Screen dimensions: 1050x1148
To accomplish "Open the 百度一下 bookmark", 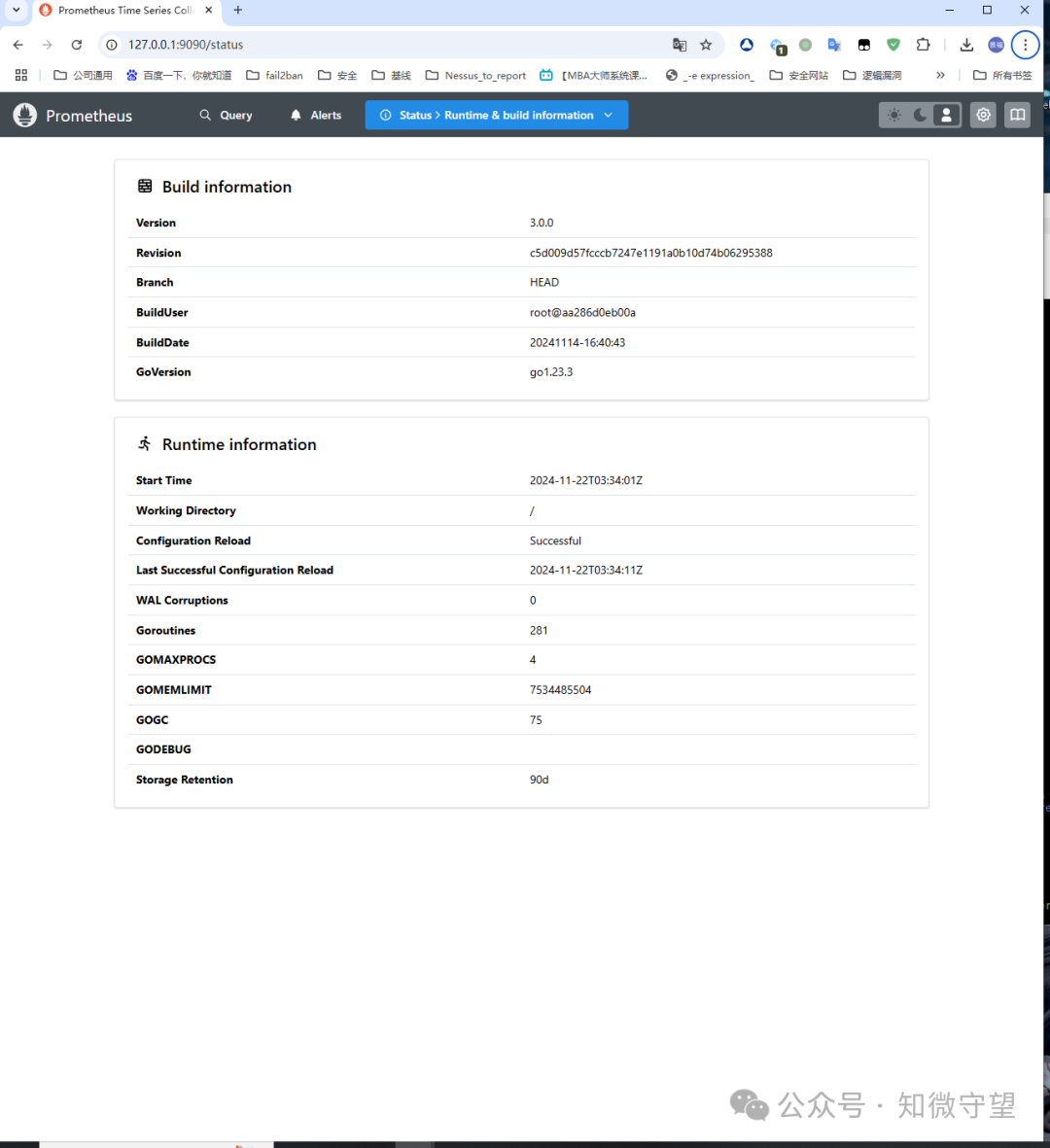I will point(179,75).
